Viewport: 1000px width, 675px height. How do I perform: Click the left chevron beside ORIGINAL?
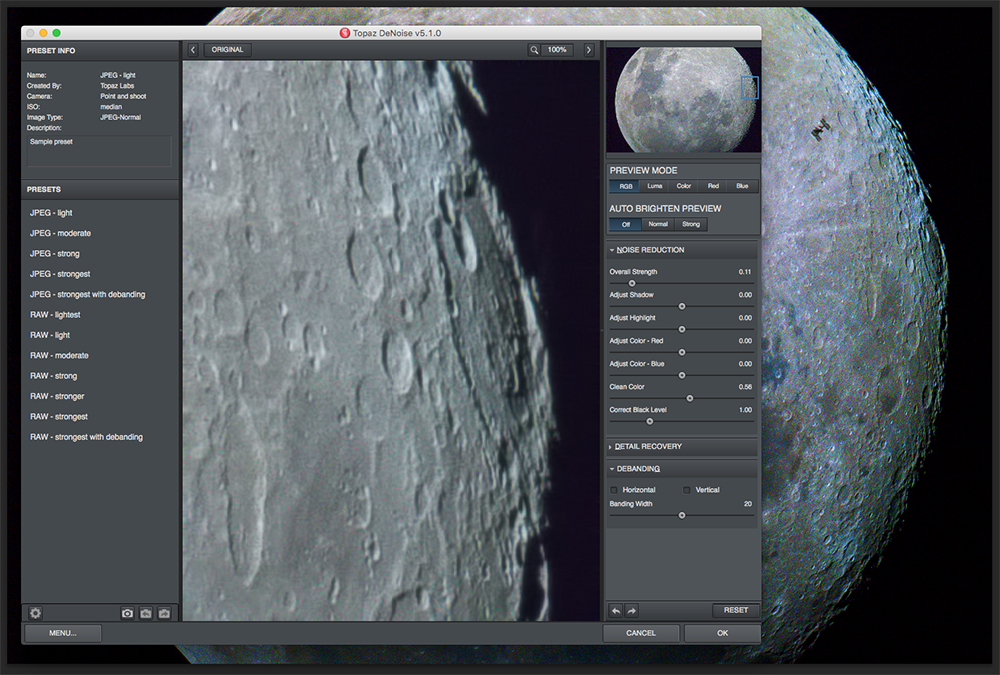coord(193,50)
